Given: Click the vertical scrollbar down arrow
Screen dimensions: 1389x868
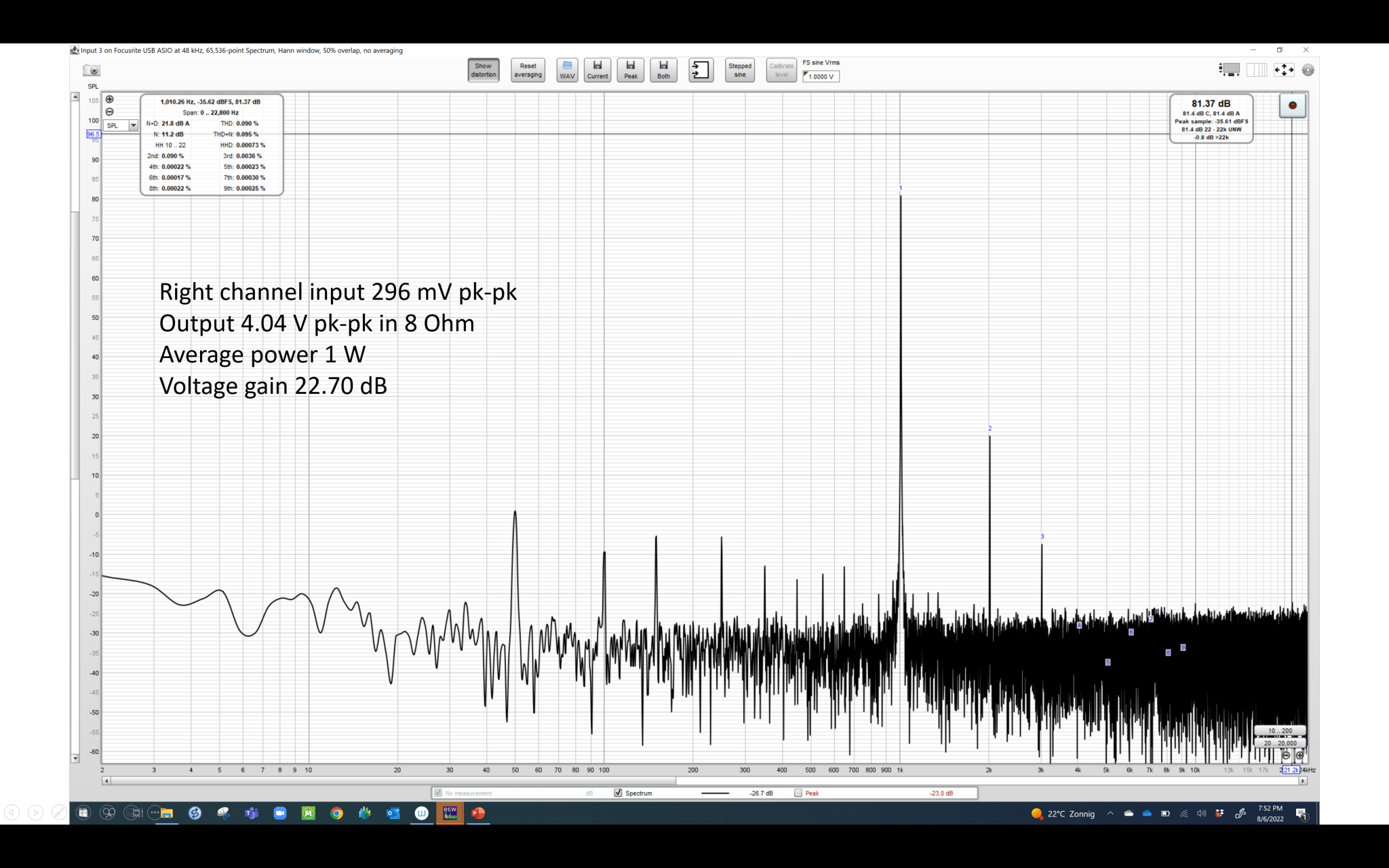Looking at the screenshot, I should click(x=75, y=758).
